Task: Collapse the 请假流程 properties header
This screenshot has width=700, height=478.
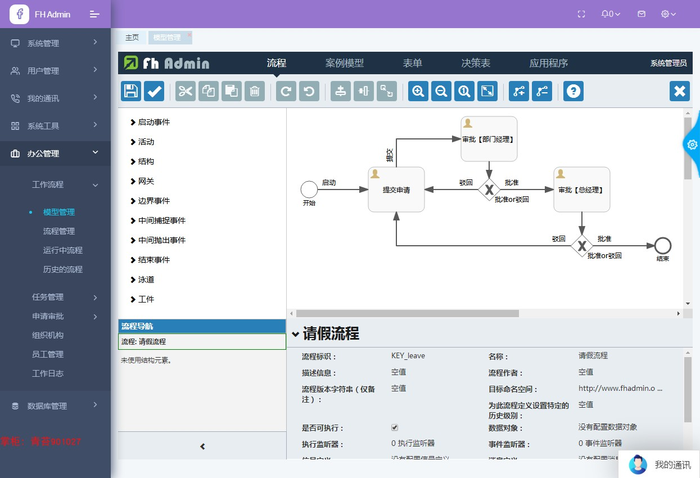Action: (x=296, y=334)
